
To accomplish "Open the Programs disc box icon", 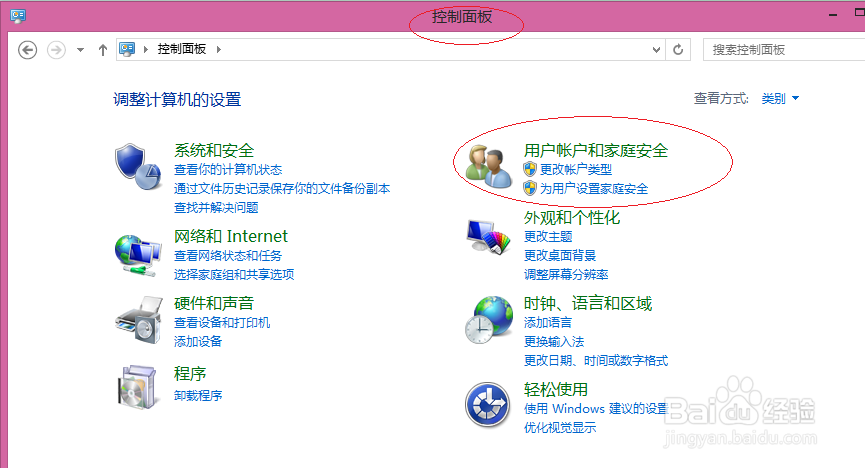I will (x=137, y=387).
